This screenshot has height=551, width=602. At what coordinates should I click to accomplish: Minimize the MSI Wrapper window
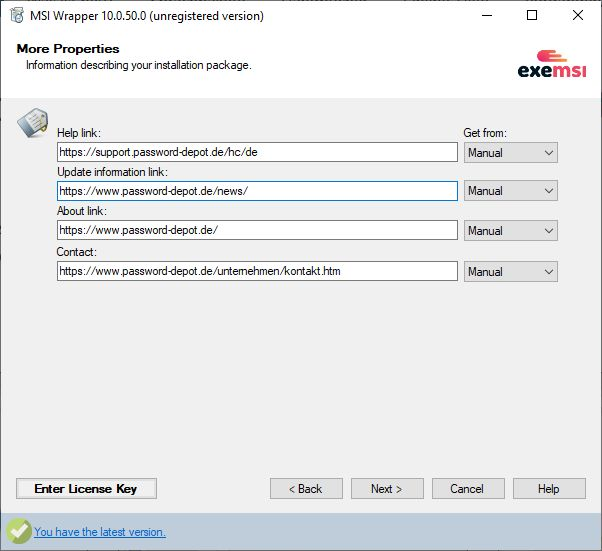click(487, 15)
